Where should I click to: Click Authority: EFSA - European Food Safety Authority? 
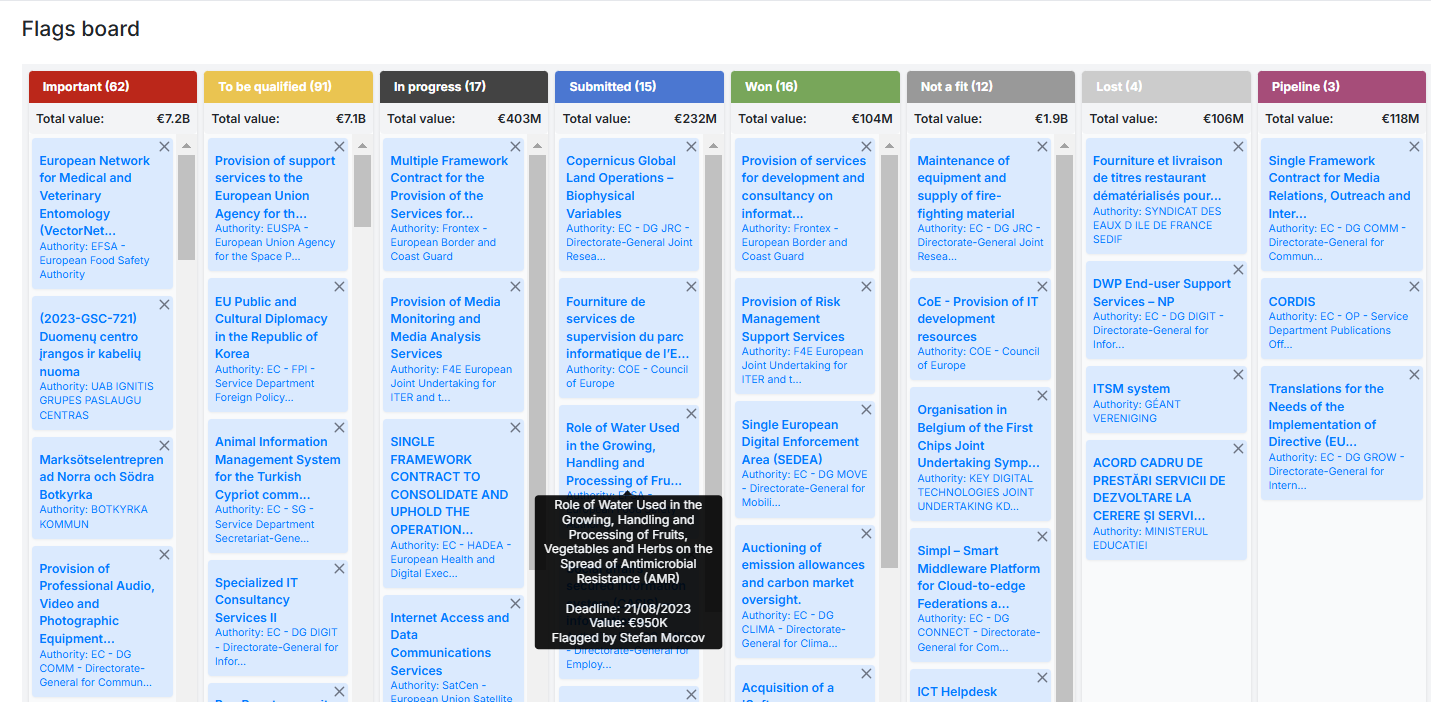(x=94, y=260)
